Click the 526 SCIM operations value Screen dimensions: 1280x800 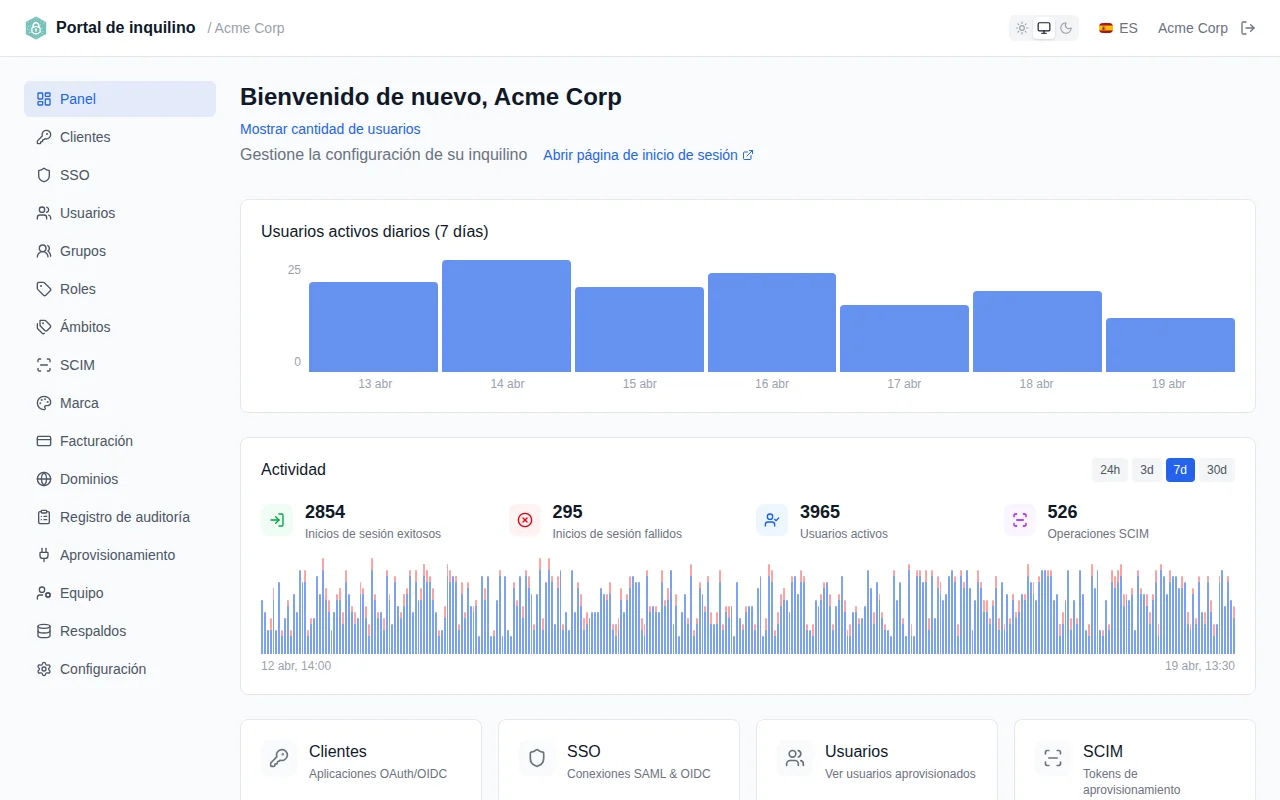coord(1062,512)
